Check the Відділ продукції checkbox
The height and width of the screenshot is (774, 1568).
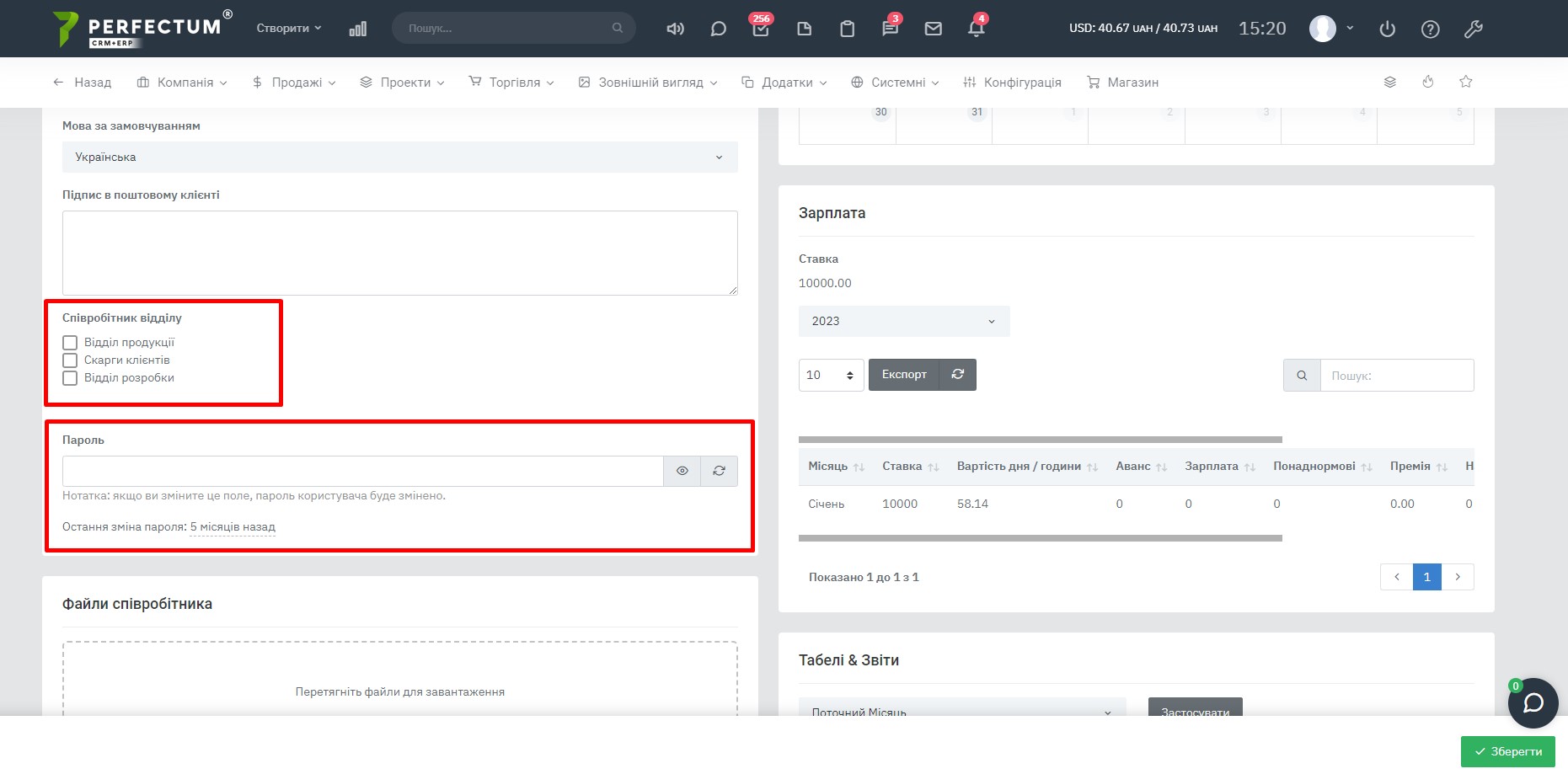click(70, 343)
